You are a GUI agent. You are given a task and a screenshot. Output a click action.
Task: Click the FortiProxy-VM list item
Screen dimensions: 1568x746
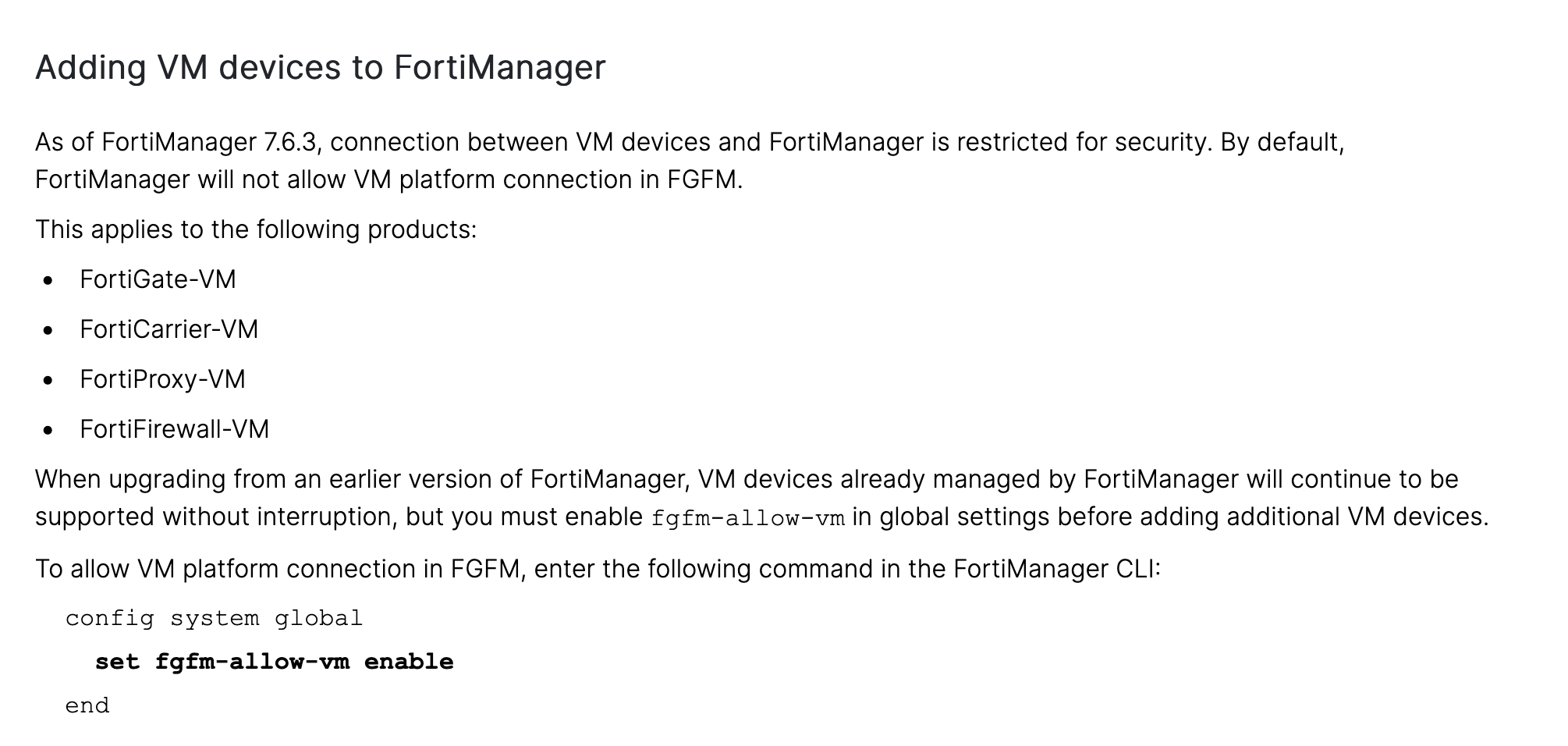(x=162, y=379)
